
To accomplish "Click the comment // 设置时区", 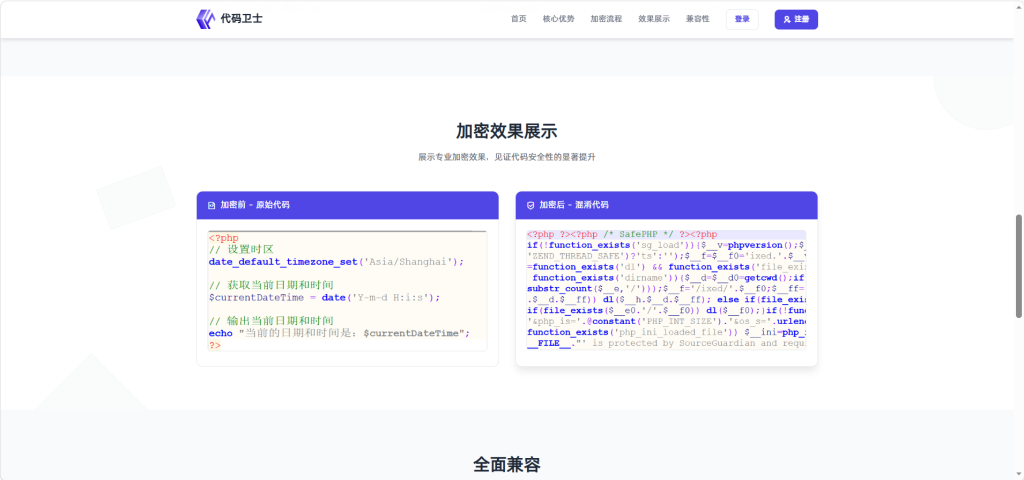I will (240, 249).
